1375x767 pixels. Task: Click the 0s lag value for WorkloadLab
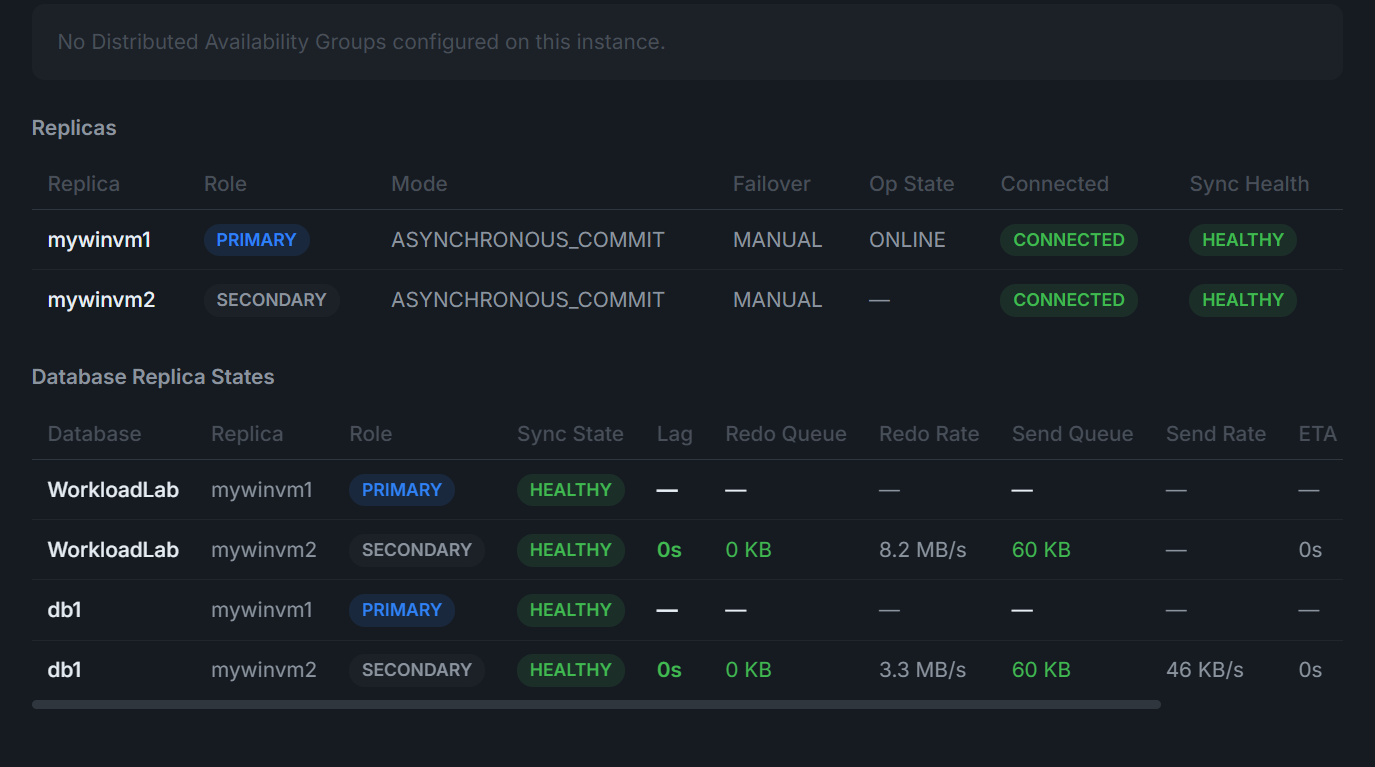click(669, 550)
